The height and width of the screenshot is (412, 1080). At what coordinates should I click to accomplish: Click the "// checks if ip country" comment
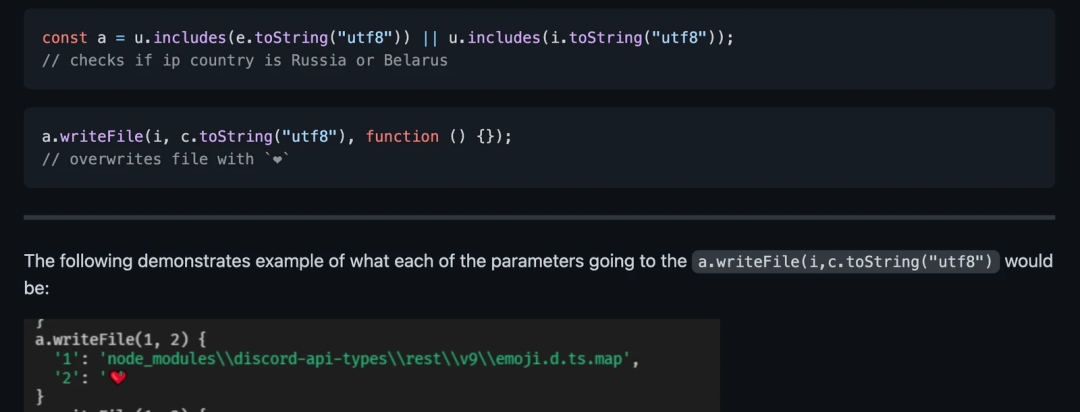139,60
